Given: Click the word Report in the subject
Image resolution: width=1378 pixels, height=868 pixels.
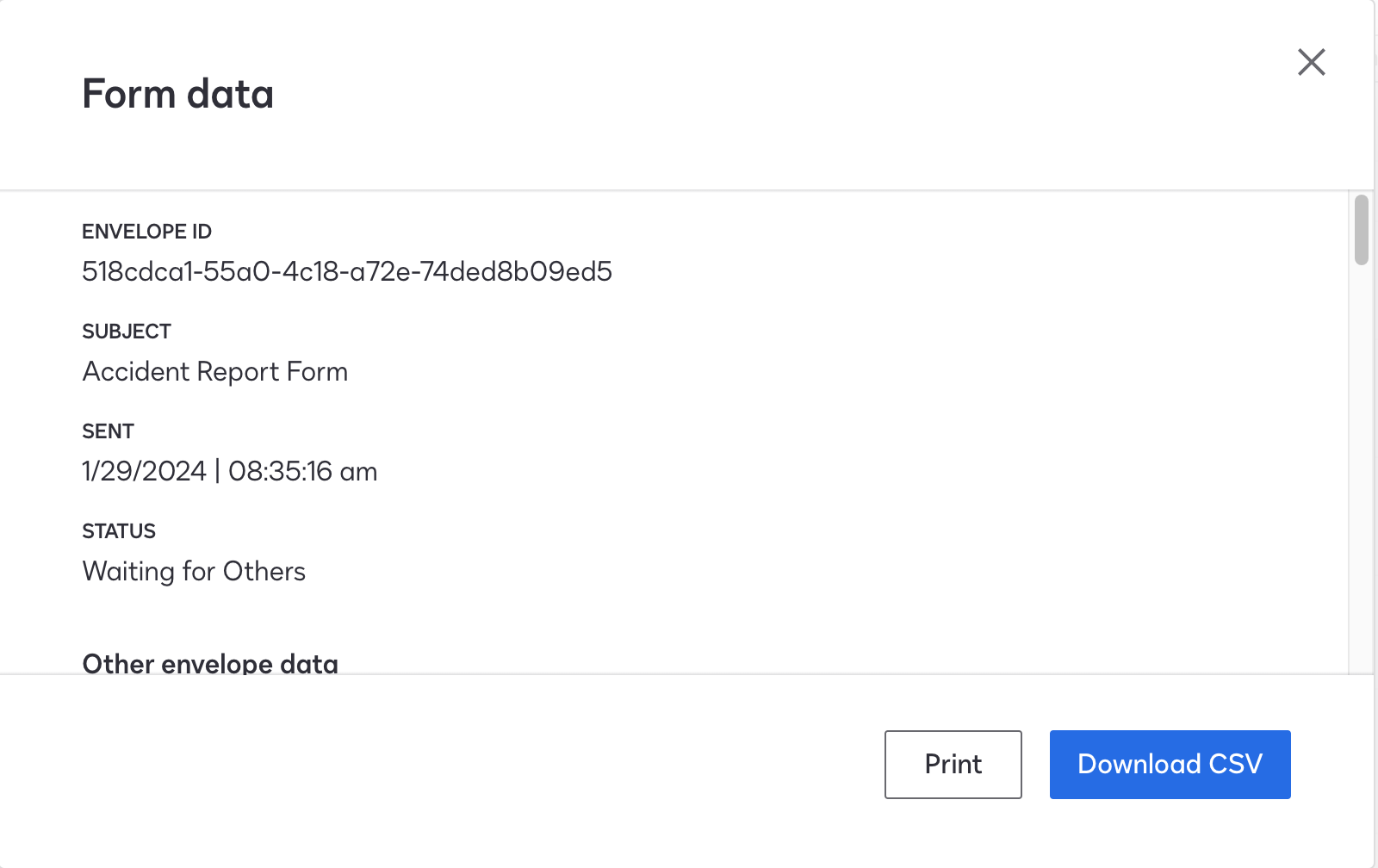Looking at the screenshot, I should pos(238,372).
